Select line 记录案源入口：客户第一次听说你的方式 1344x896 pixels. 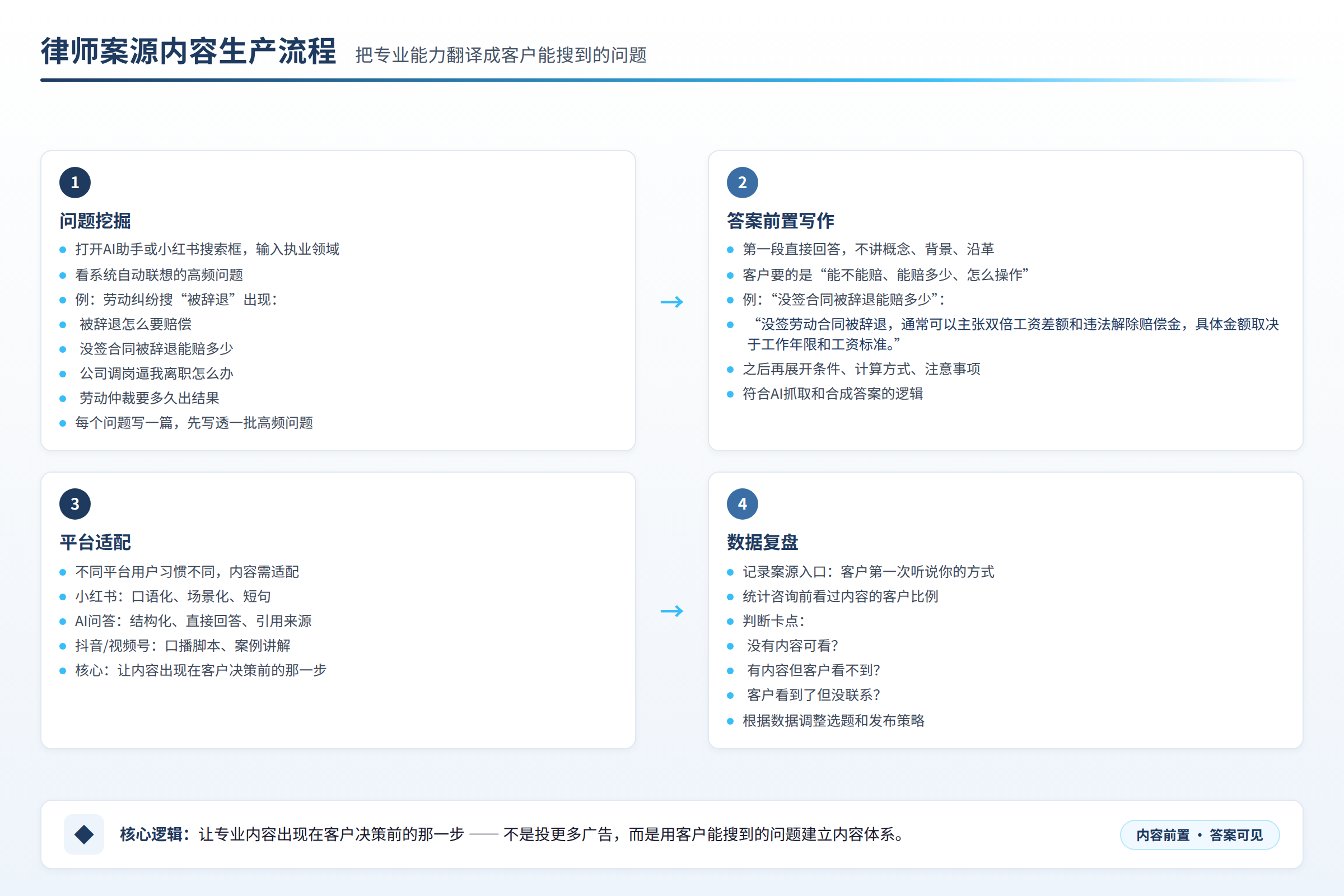[x=869, y=572]
